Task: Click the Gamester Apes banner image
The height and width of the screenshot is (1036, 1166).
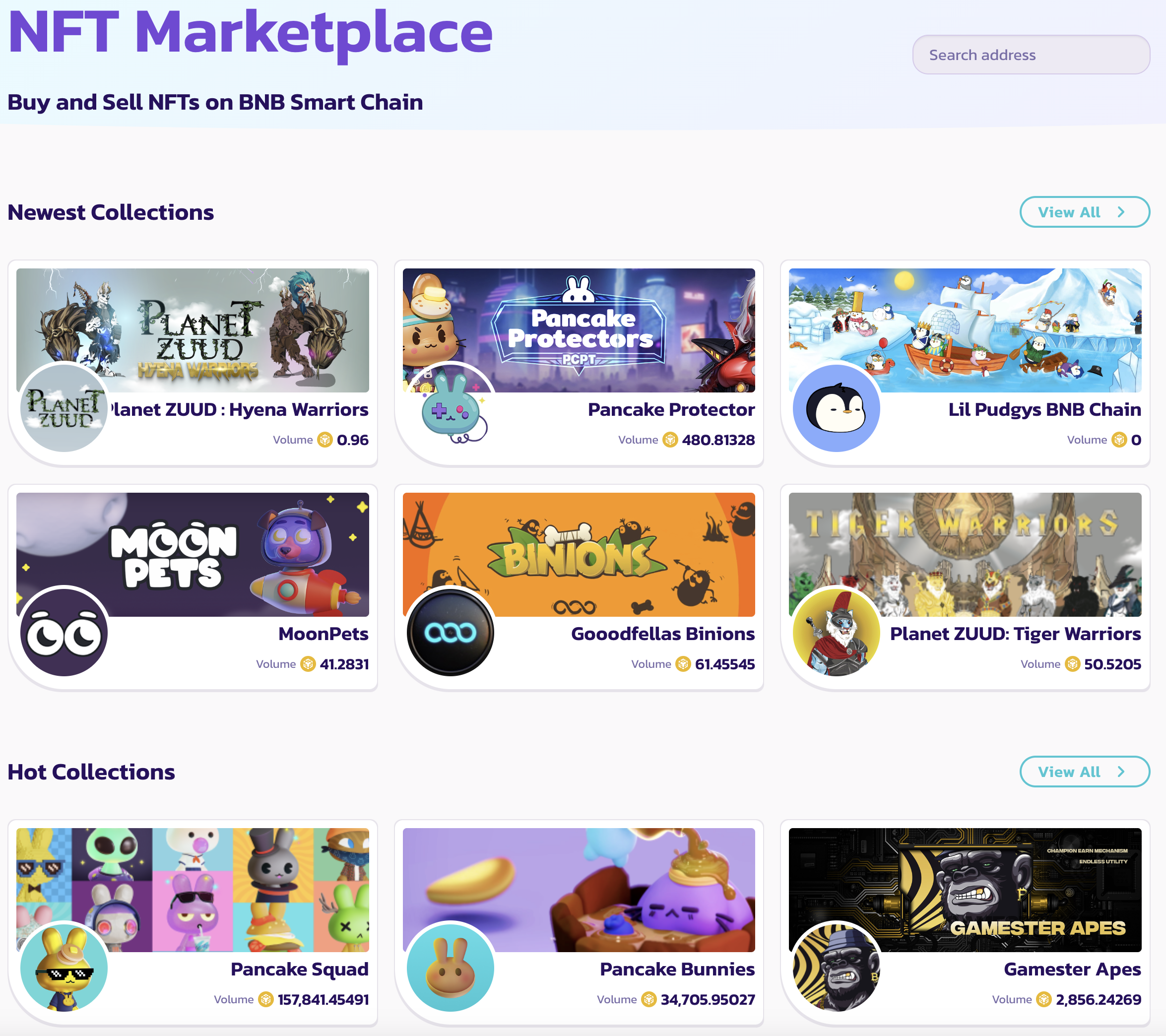Action: [x=965, y=890]
